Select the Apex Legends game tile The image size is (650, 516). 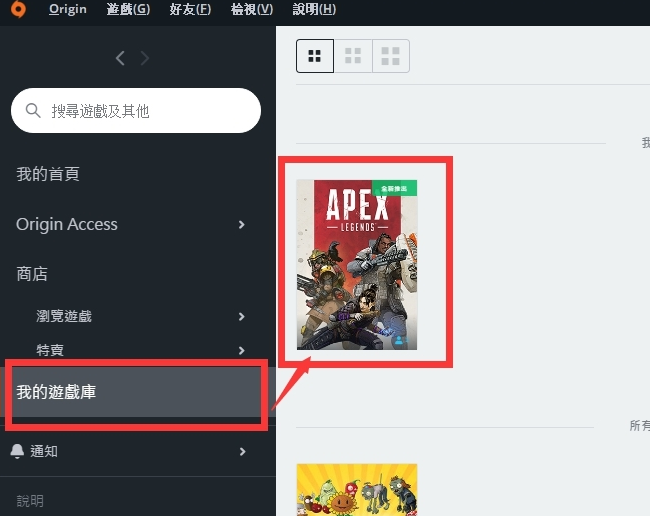[357, 265]
